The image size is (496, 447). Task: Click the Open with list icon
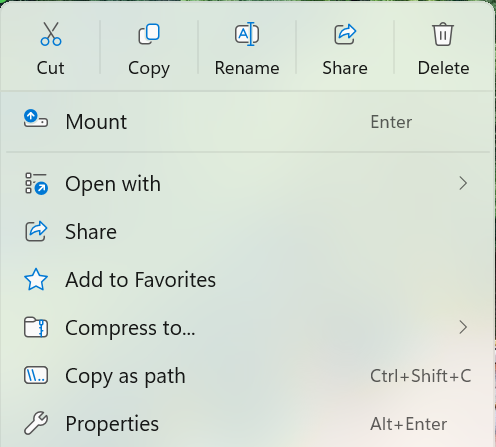point(36,183)
